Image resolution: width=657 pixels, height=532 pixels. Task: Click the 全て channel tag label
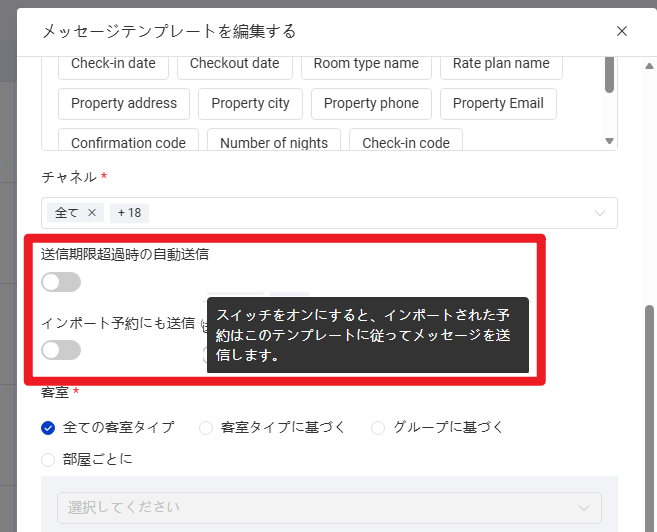67,213
